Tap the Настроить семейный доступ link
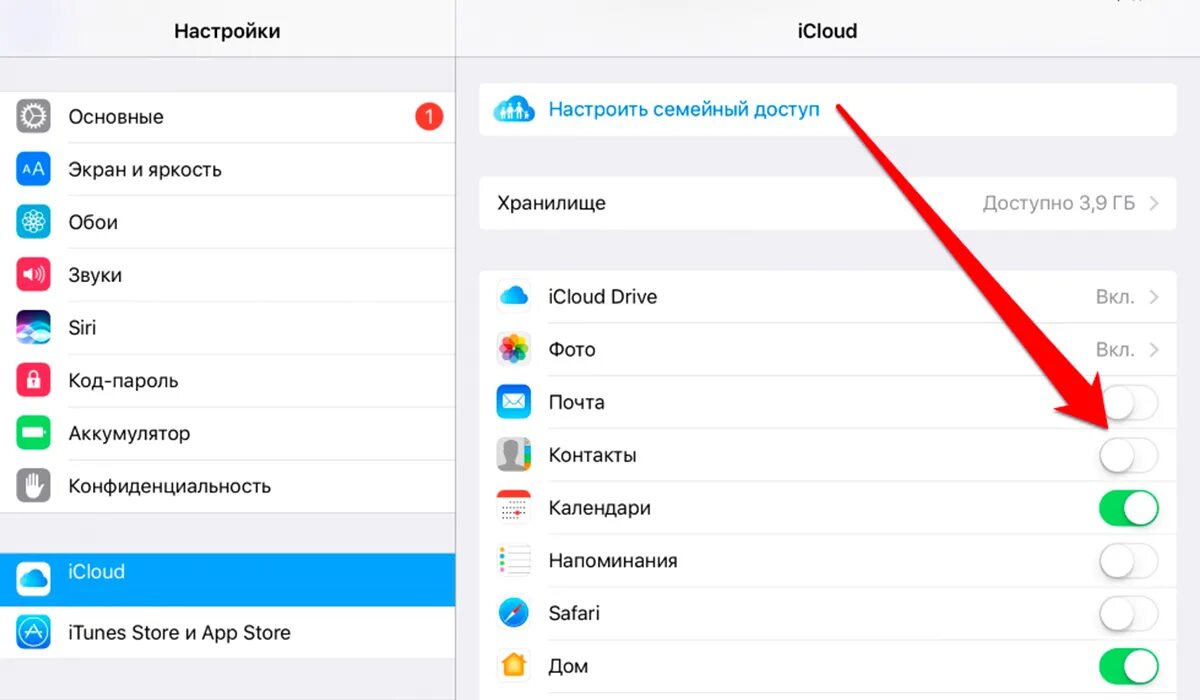 coord(684,110)
